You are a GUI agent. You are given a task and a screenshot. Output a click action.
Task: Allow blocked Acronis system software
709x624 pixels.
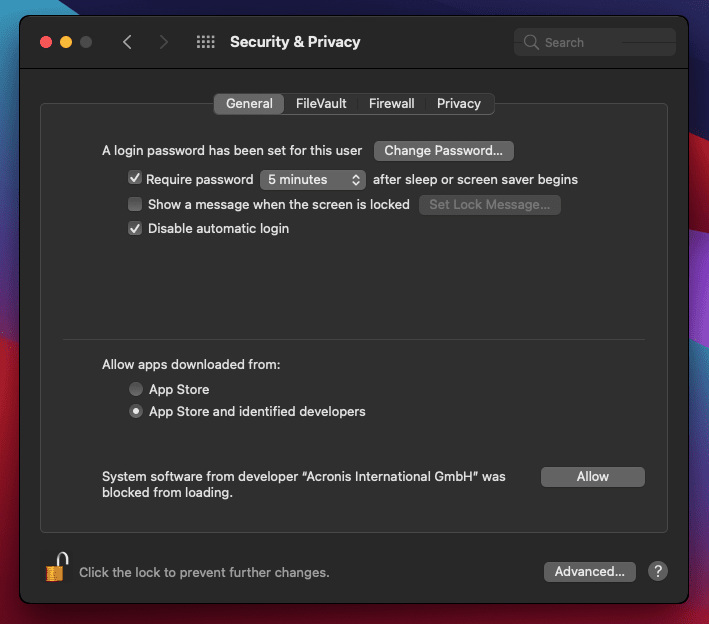coord(592,477)
